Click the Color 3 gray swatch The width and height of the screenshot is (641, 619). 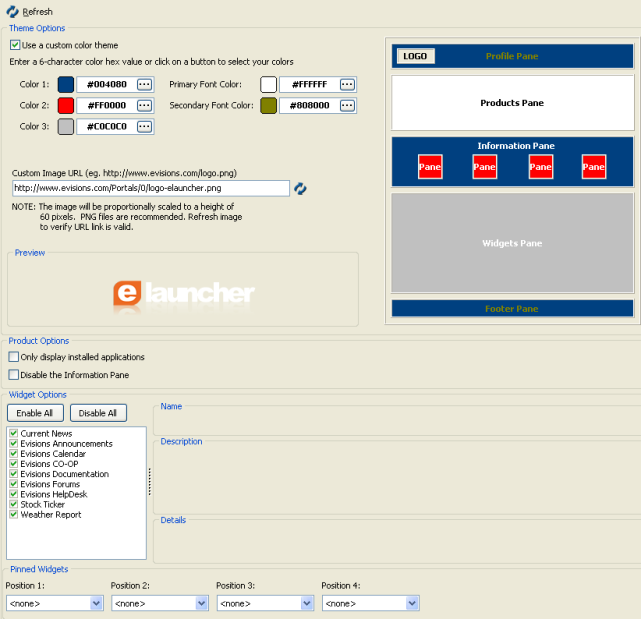click(x=66, y=127)
